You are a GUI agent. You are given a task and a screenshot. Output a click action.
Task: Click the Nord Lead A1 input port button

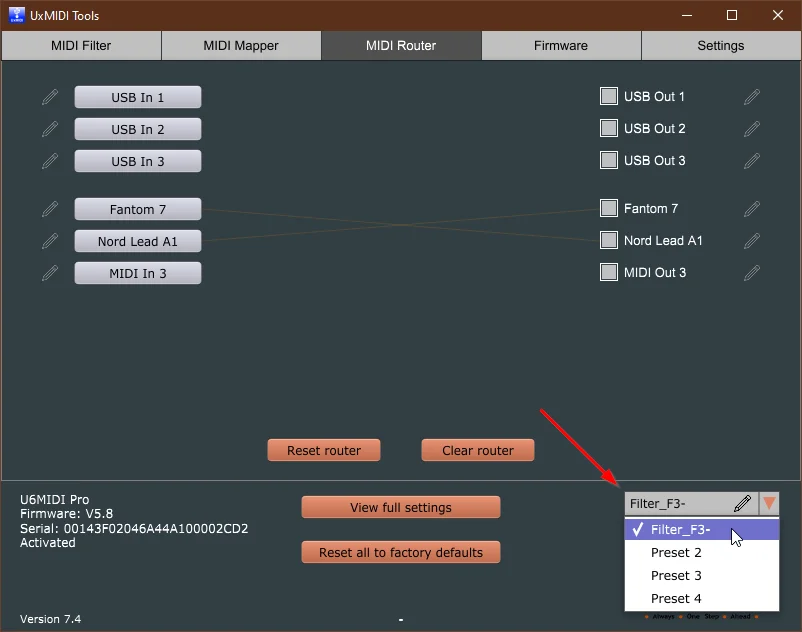pos(137,240)
